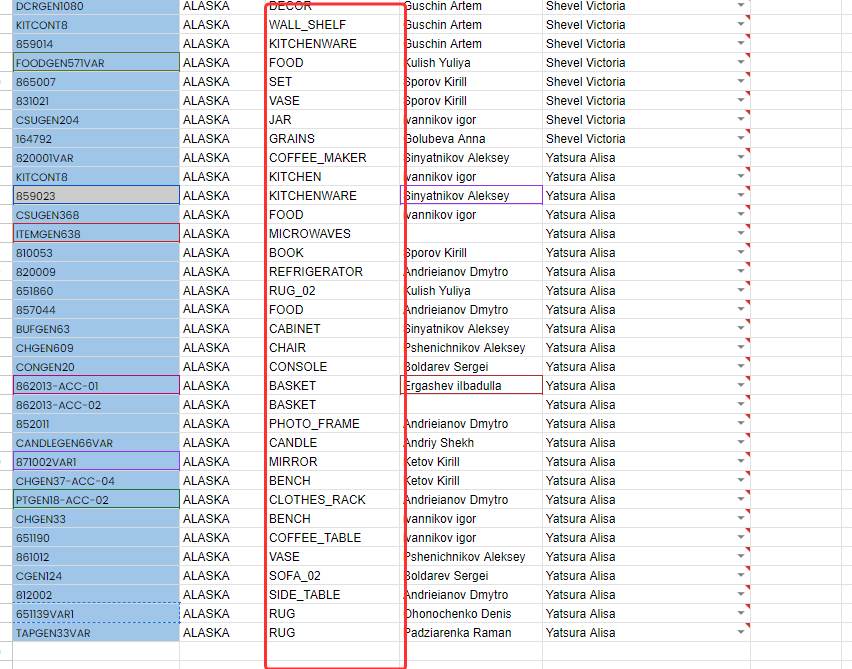Screen dimensions: 852x669
Task: Expand the dropdown in the CONGEN20 row
Action: (x=741, y=366)
